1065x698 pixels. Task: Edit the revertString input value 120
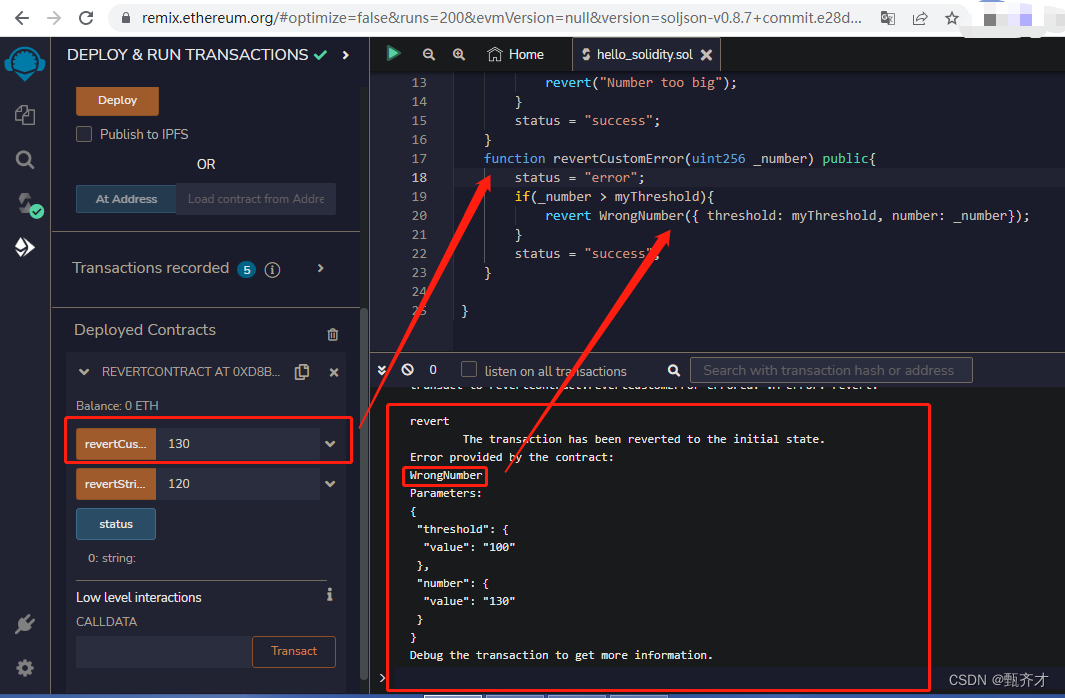238,483
